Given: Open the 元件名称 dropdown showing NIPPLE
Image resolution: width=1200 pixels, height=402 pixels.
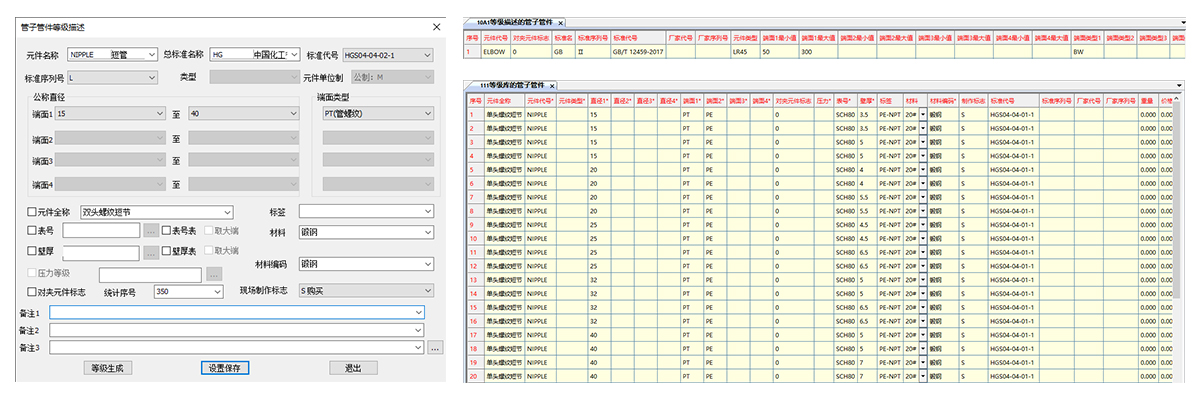Looking at the screenshot, I should point(112,55).
